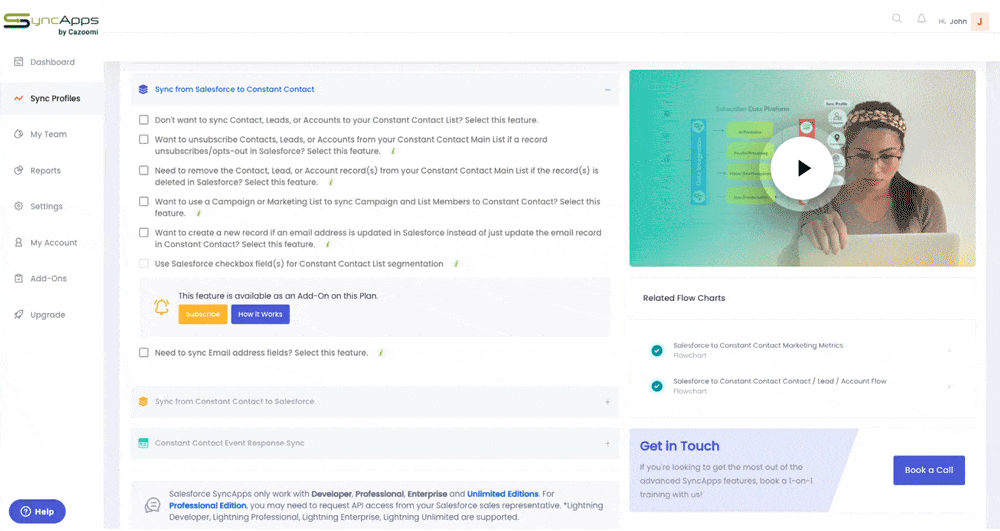
Task: Open Reports menu item
Action: [x=45, y=170]
